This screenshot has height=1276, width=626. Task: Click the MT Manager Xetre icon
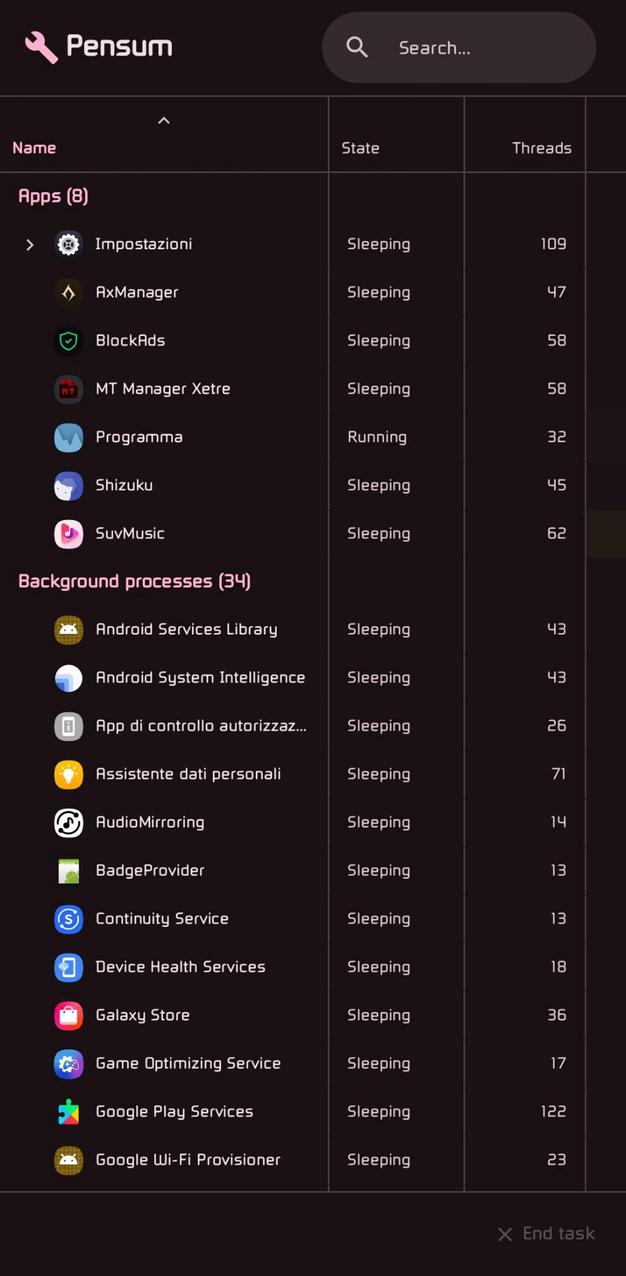point(68,389)
